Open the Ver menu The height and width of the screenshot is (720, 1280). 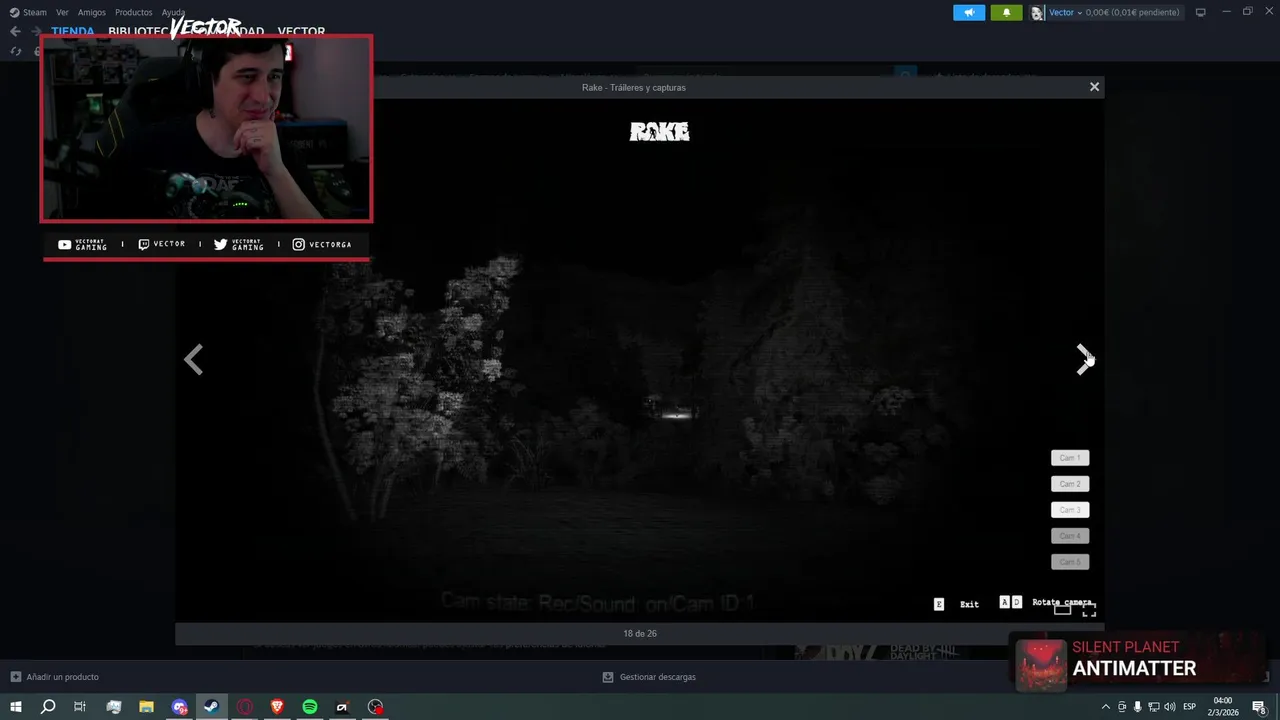pyautogui.click(x=62, y=12)
